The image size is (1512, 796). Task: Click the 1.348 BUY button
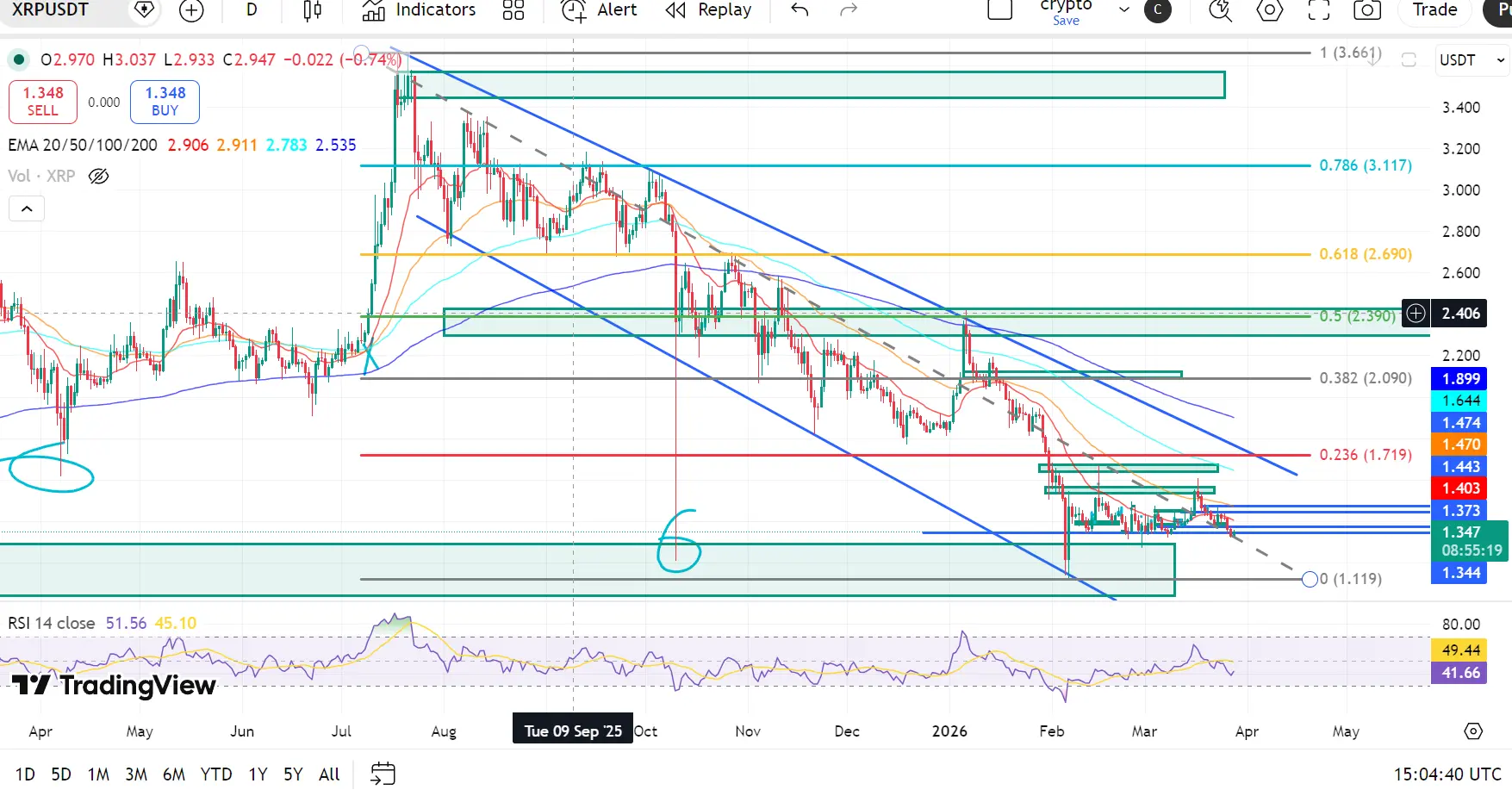coord(165,102)
